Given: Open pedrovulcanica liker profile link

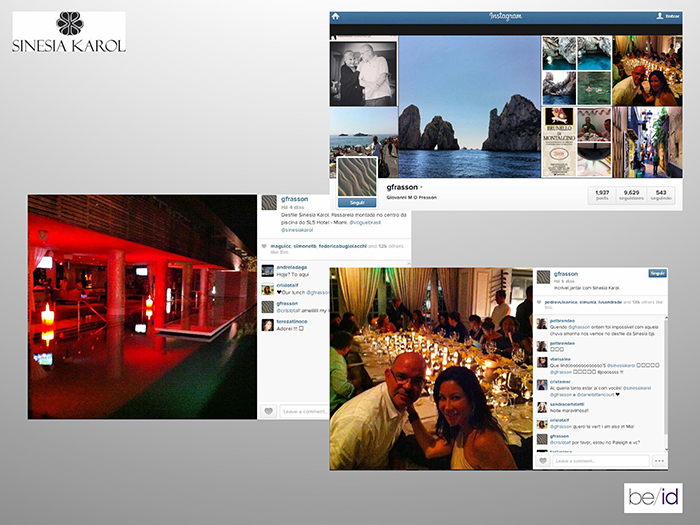Looking at the screenshot, I should [561, 302].
